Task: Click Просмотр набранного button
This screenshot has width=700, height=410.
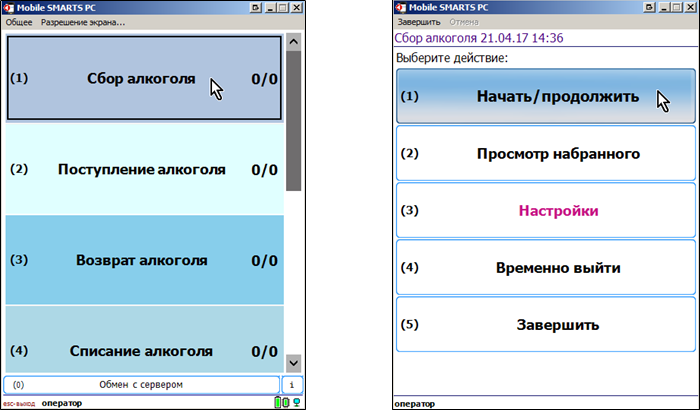Action: 546,153
